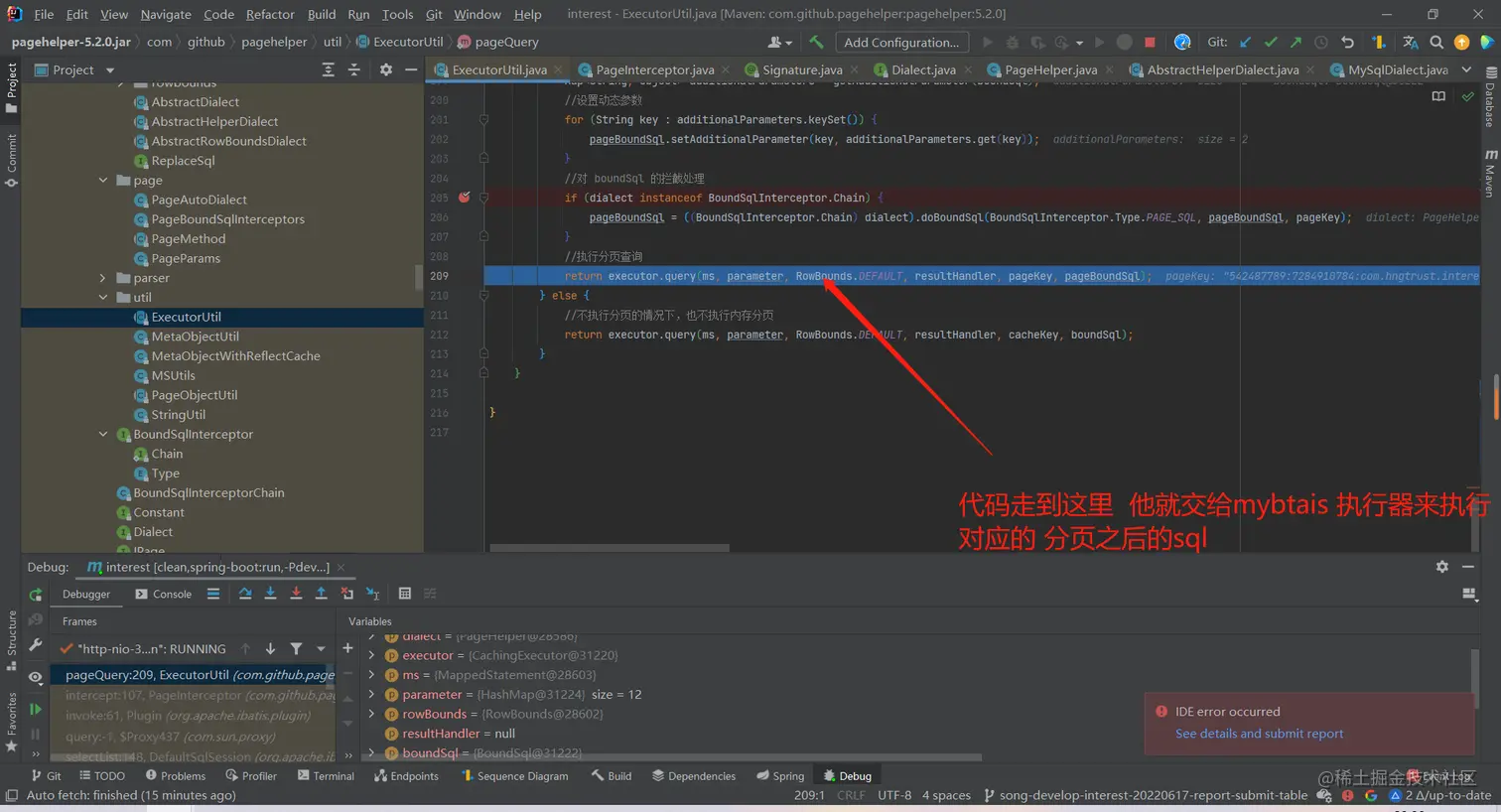The width and height of the screenshot is (1501, 812).
Task: Click the View Breakpoints eye icon
Action: pos(36,677)
